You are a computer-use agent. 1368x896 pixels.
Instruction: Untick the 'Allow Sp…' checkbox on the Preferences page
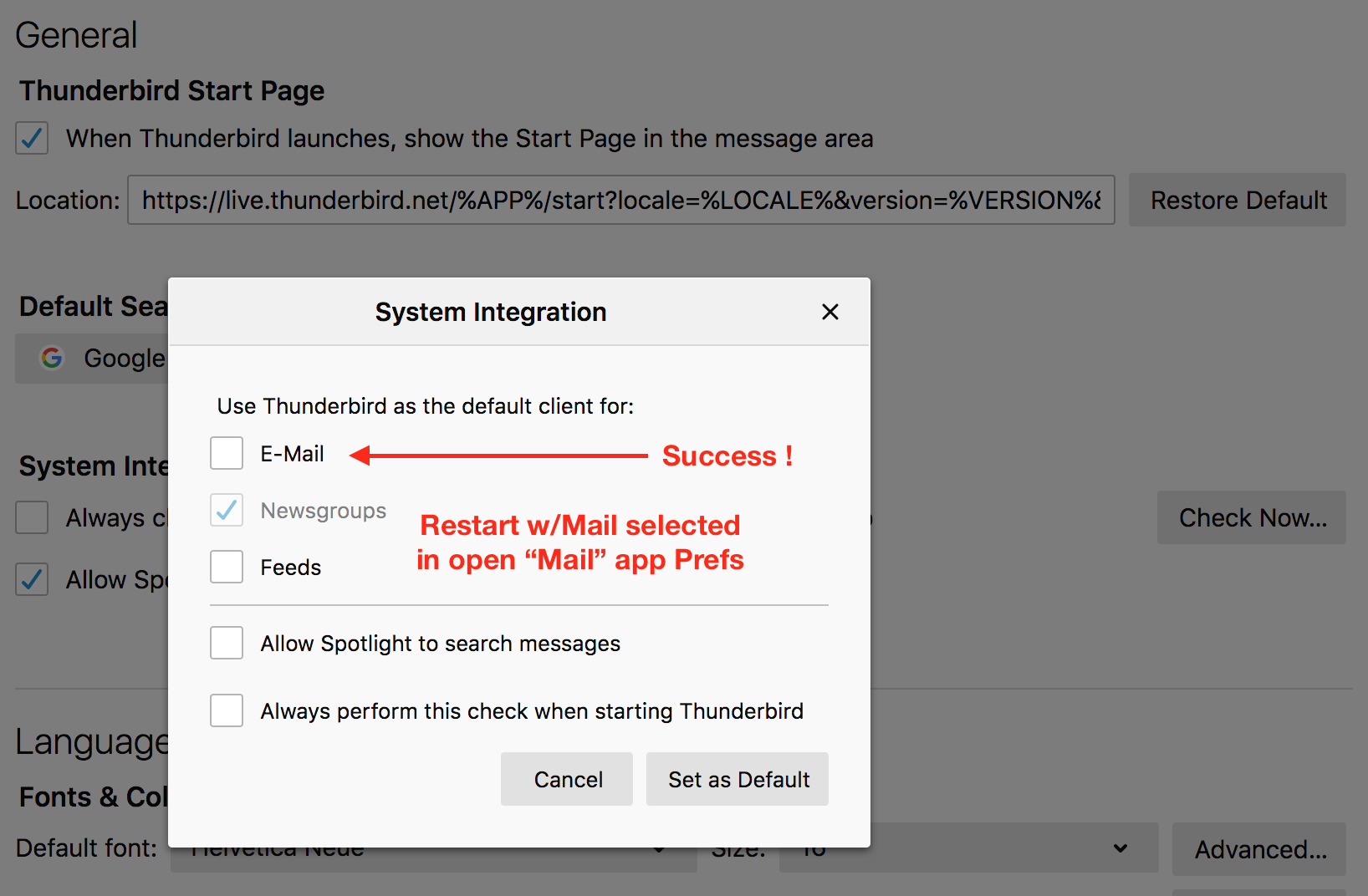[32, 579]
